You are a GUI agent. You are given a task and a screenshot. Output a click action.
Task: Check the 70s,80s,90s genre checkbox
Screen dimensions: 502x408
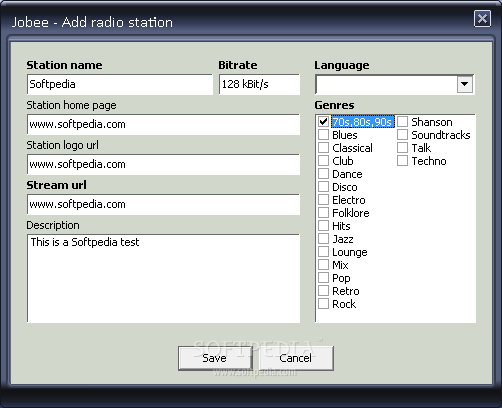(323, 122)
